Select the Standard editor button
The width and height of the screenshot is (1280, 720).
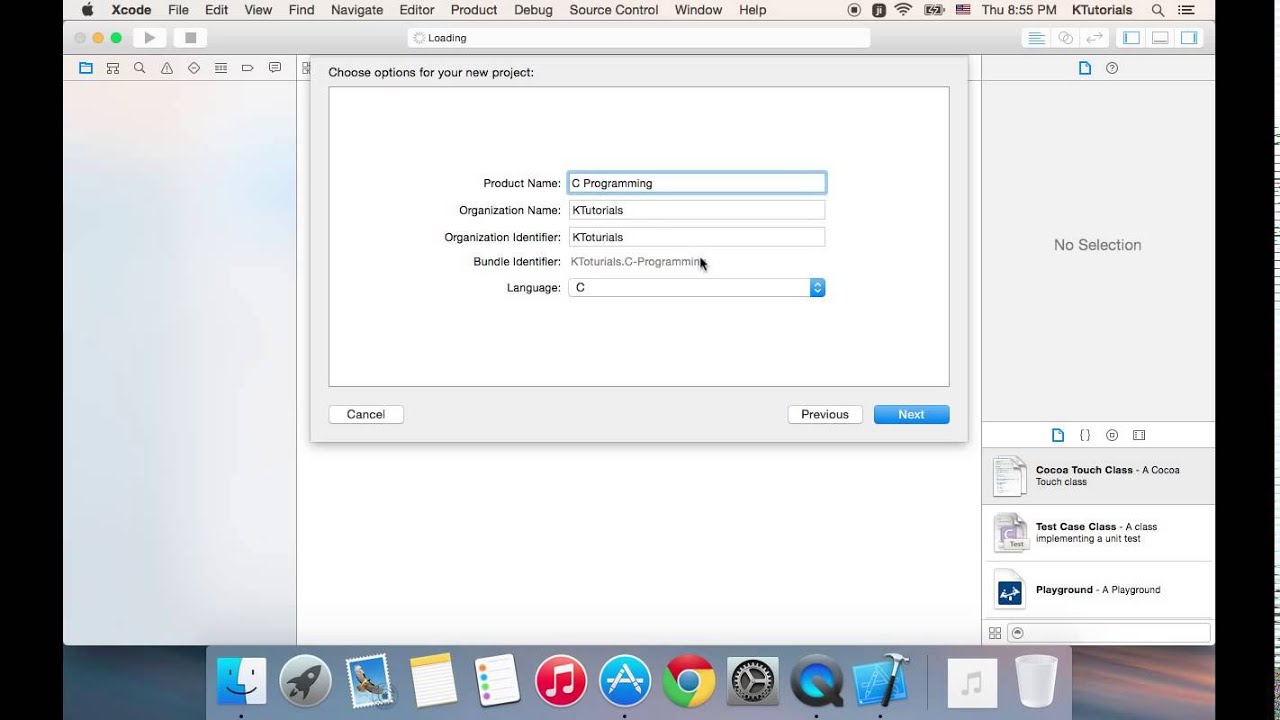(1037, 38)
